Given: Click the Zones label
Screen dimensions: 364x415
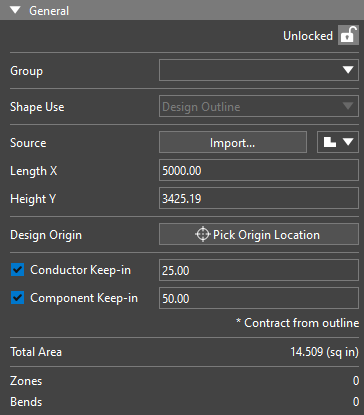Looking at the screenshot, I should tap(26, 381).
